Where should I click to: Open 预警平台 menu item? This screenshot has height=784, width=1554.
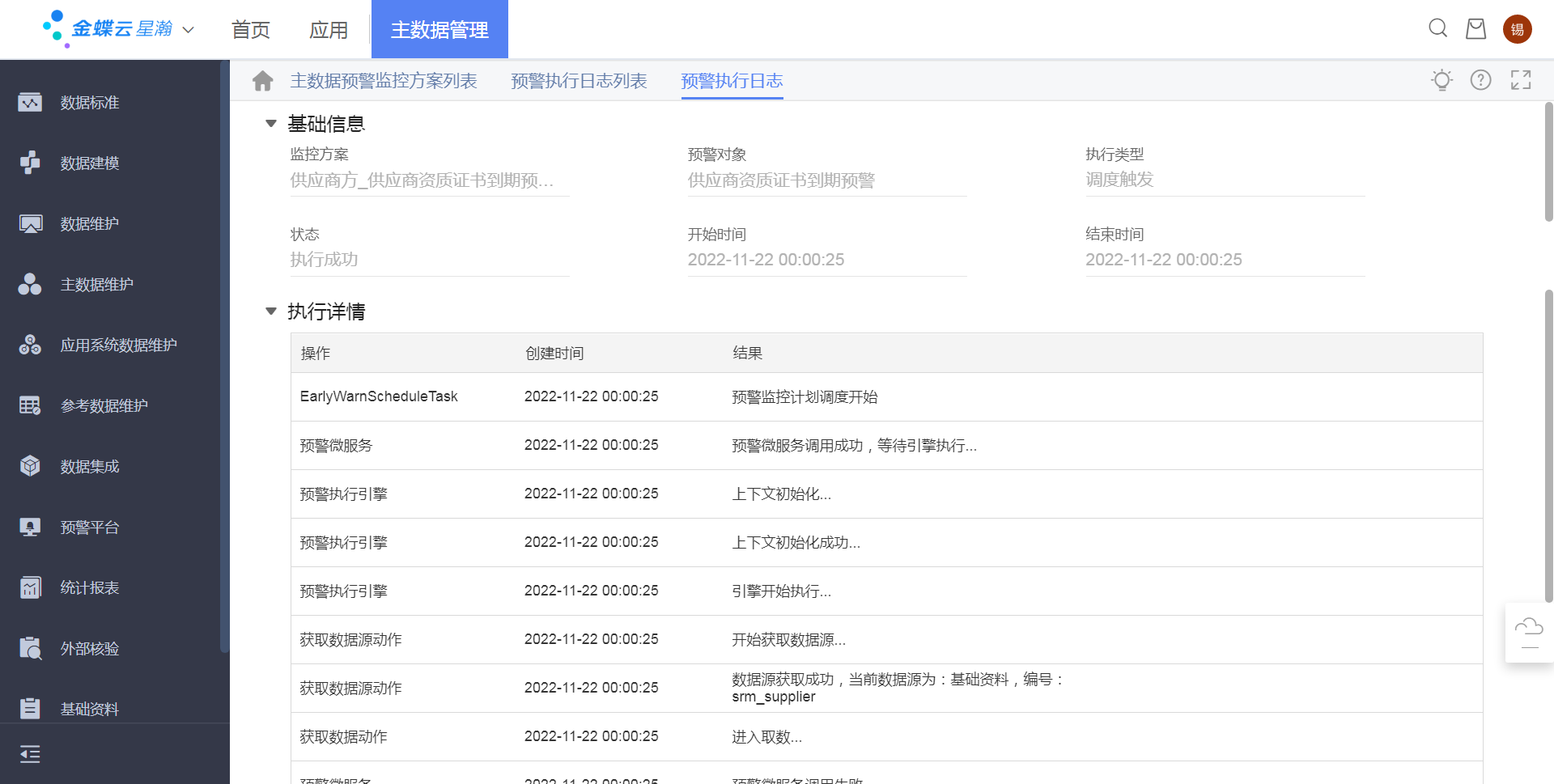click(x=90, y=528)
